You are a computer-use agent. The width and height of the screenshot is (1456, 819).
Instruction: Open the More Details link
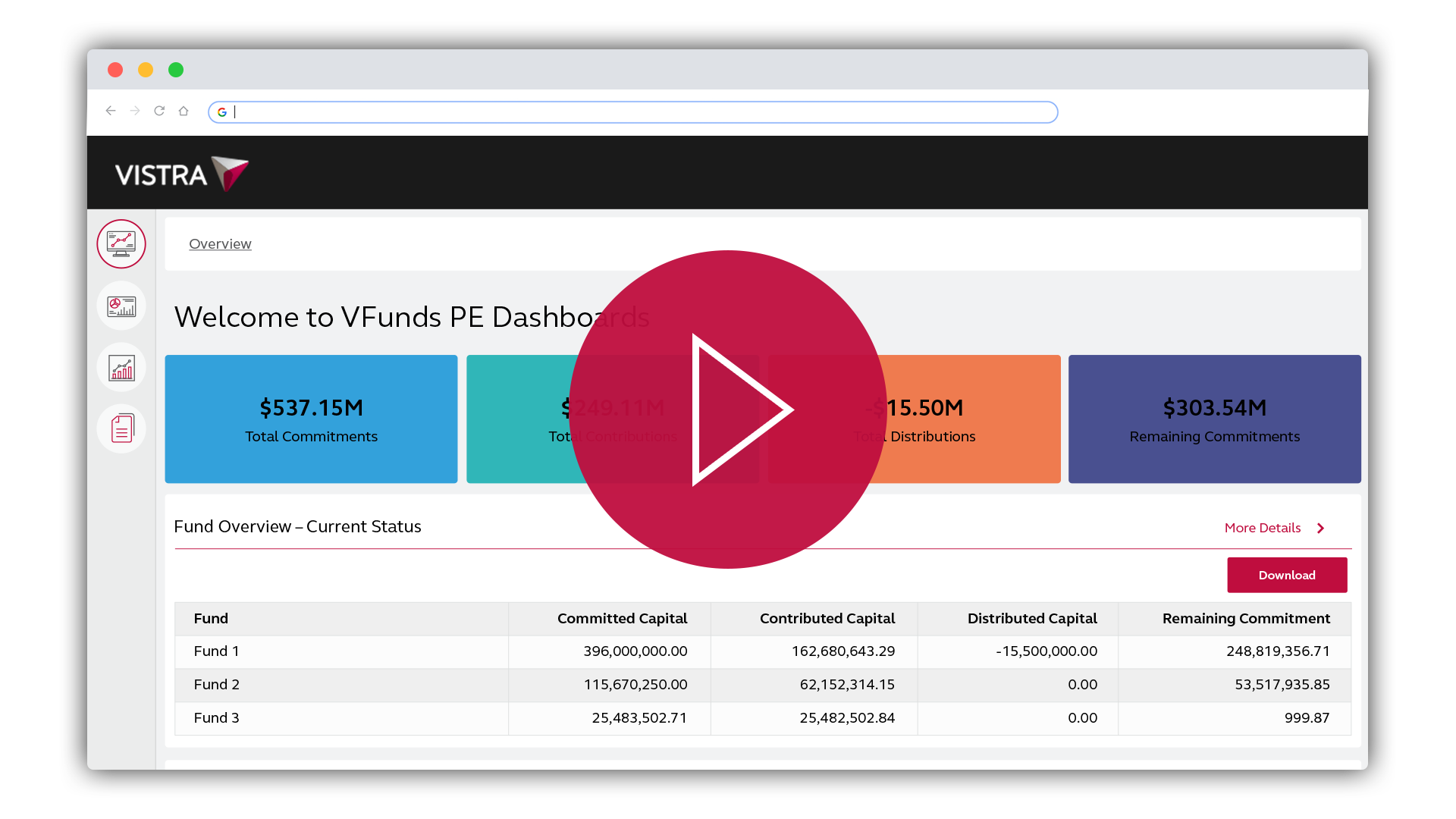click(1262, 528)
